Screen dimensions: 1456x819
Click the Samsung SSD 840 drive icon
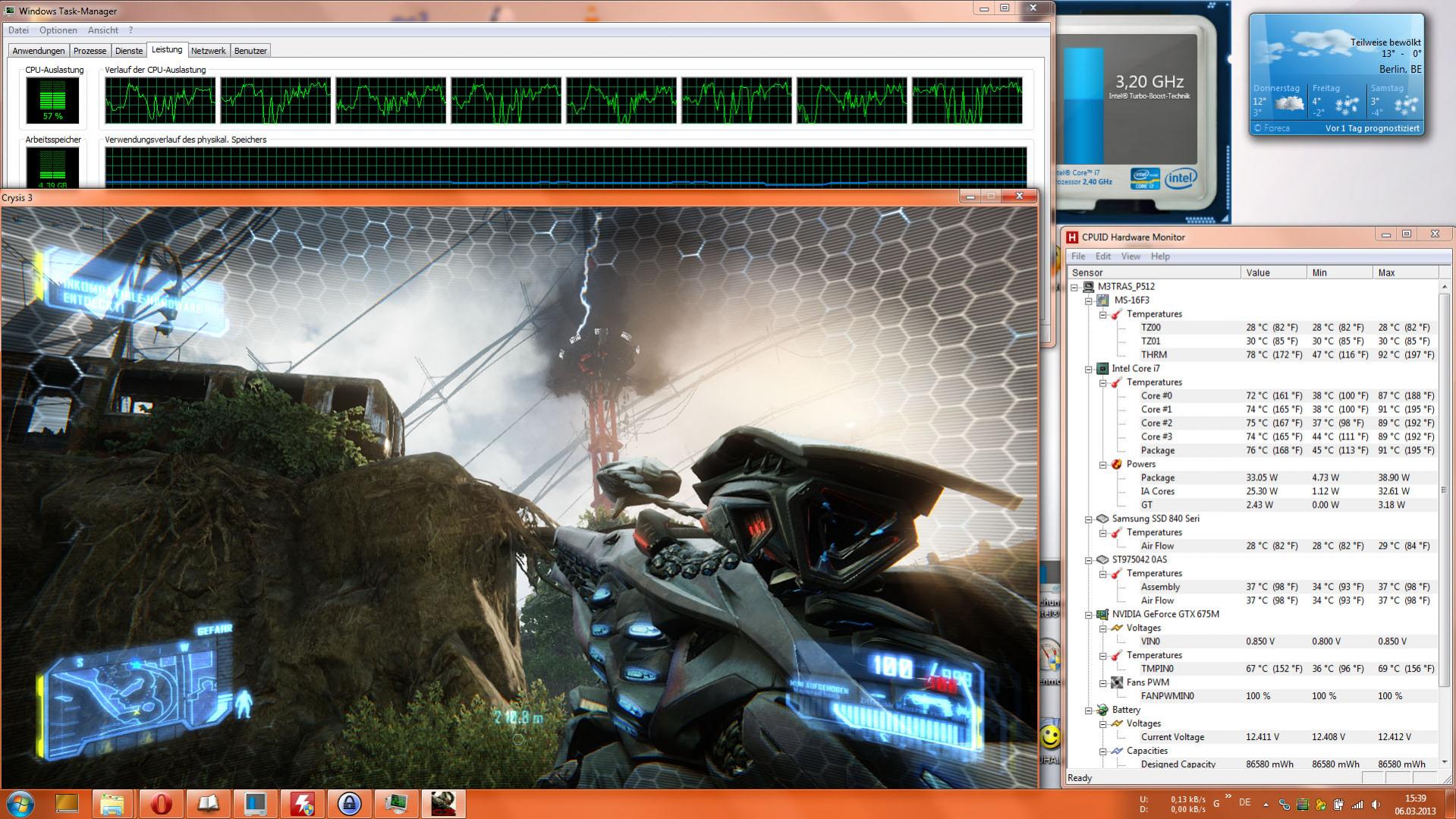[1102, 519]
